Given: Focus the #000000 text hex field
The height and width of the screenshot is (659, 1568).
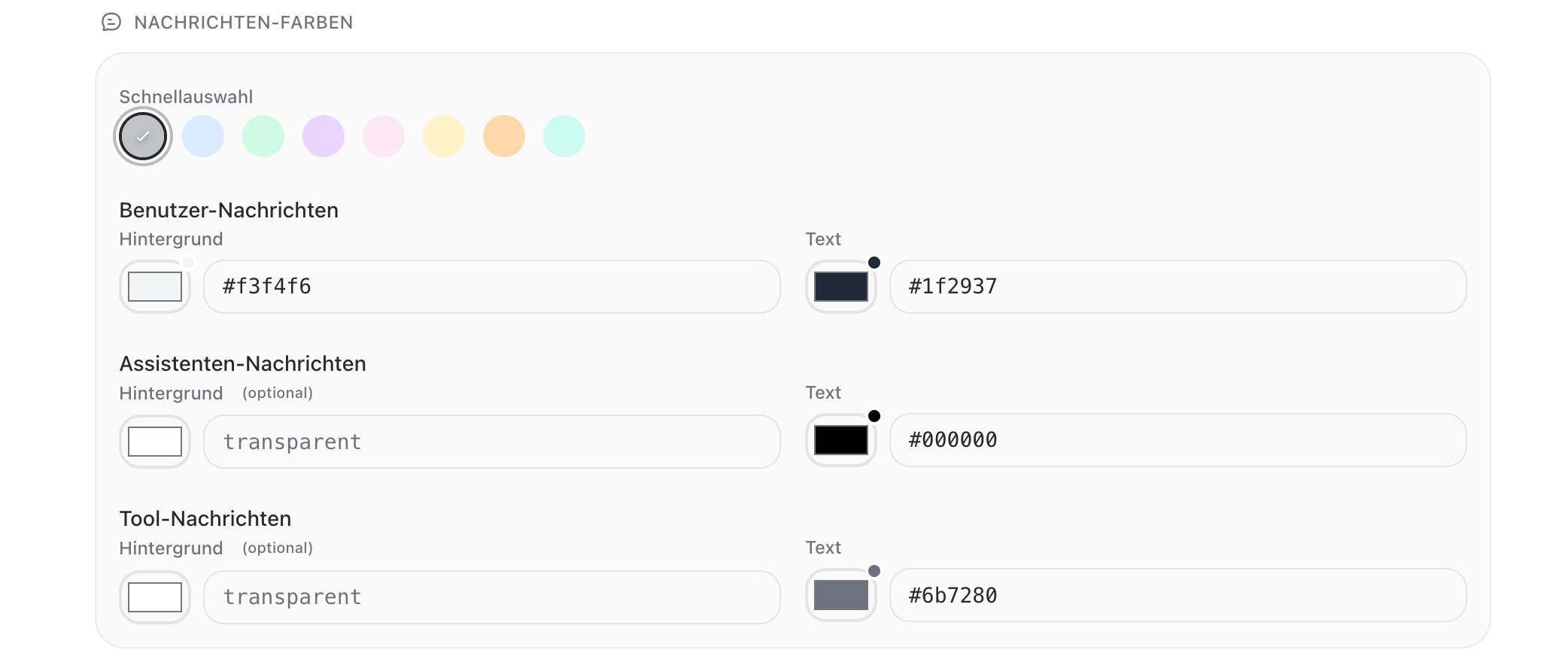Looking at the screenshot, I should (x=1178, y=440).
